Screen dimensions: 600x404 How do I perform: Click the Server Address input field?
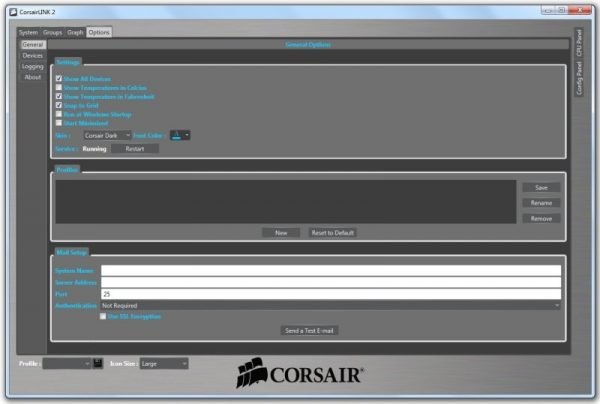click(x=331, y=282)
